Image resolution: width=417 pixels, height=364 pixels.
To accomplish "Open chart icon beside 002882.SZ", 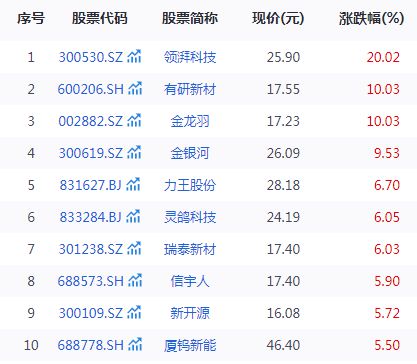I will pos(134,120).
